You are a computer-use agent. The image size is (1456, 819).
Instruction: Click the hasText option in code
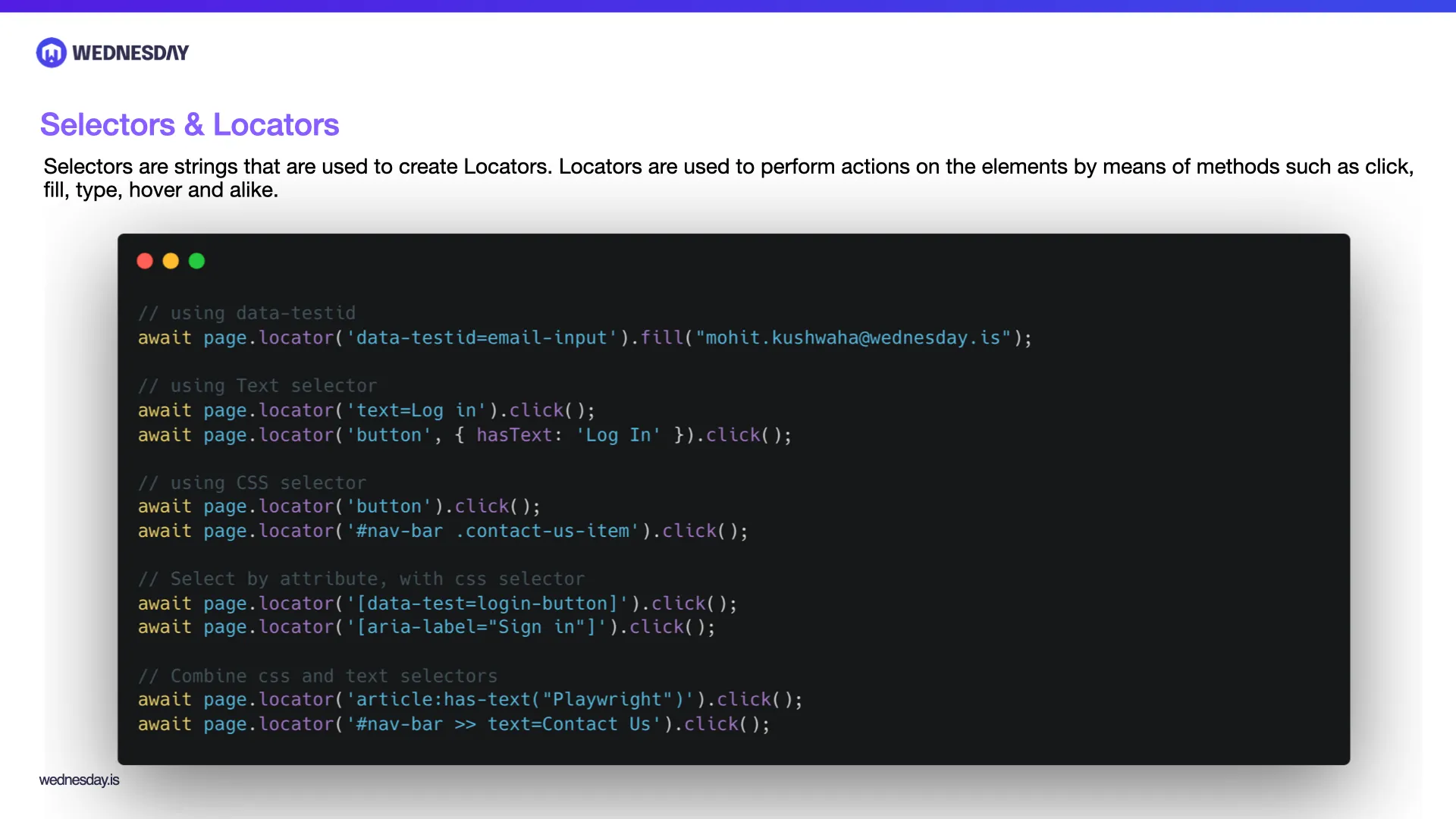514,435
